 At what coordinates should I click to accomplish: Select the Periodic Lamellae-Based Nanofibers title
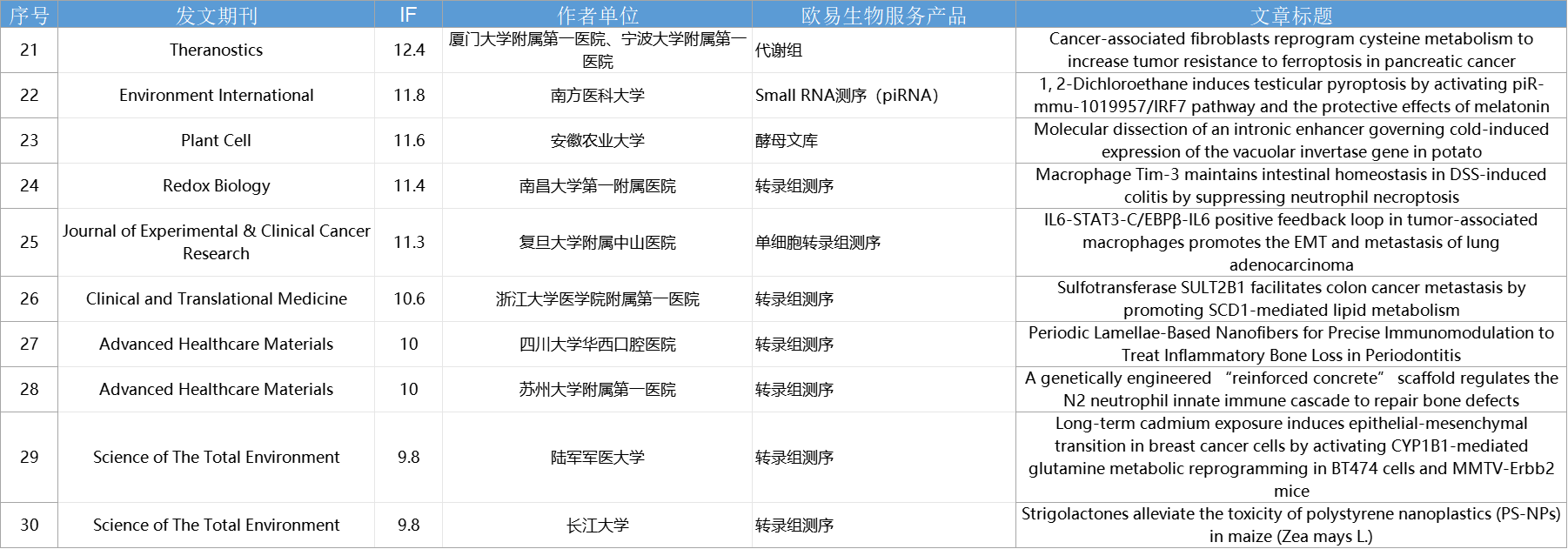click(1291, 344)
